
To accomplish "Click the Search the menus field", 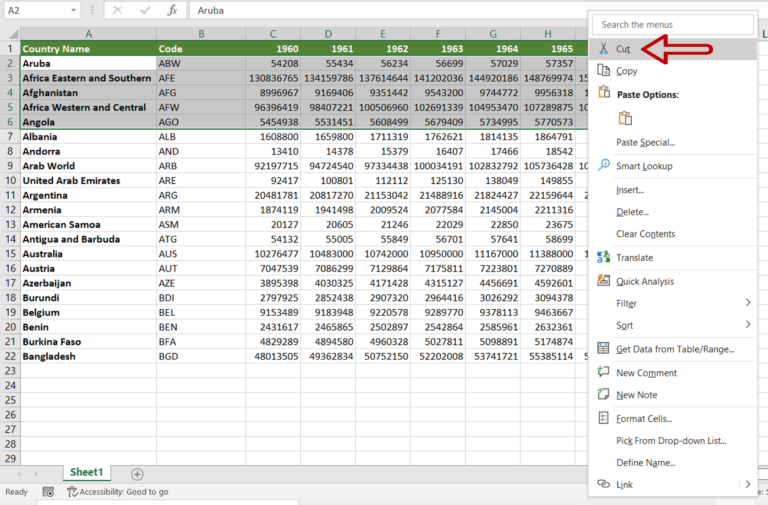I will [672, 24].
